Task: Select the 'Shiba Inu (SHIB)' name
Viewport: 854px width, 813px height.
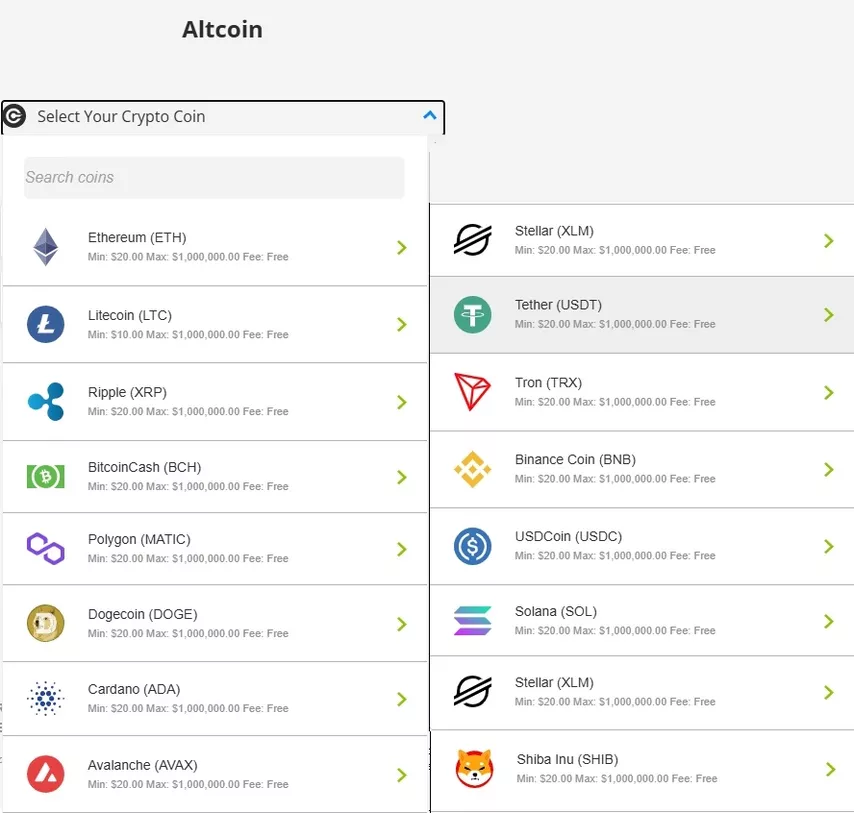Action: click(568, 759)
